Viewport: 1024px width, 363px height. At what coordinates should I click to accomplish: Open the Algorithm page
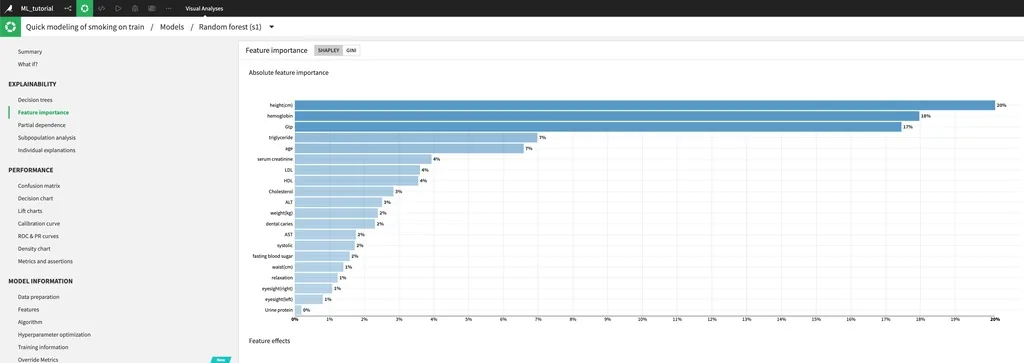[30, 322]
